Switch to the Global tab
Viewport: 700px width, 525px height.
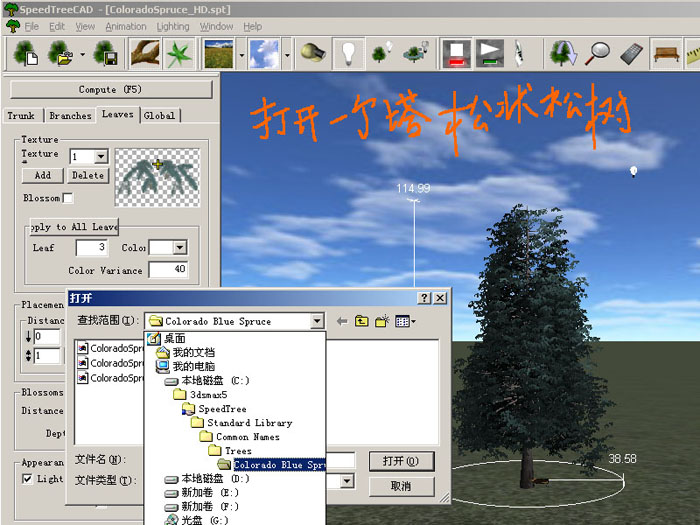pos(159,116)
